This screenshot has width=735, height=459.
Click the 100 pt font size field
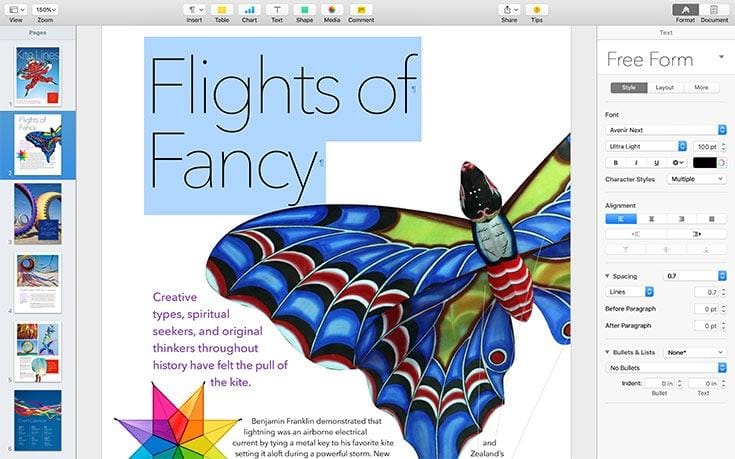point(705,146)
